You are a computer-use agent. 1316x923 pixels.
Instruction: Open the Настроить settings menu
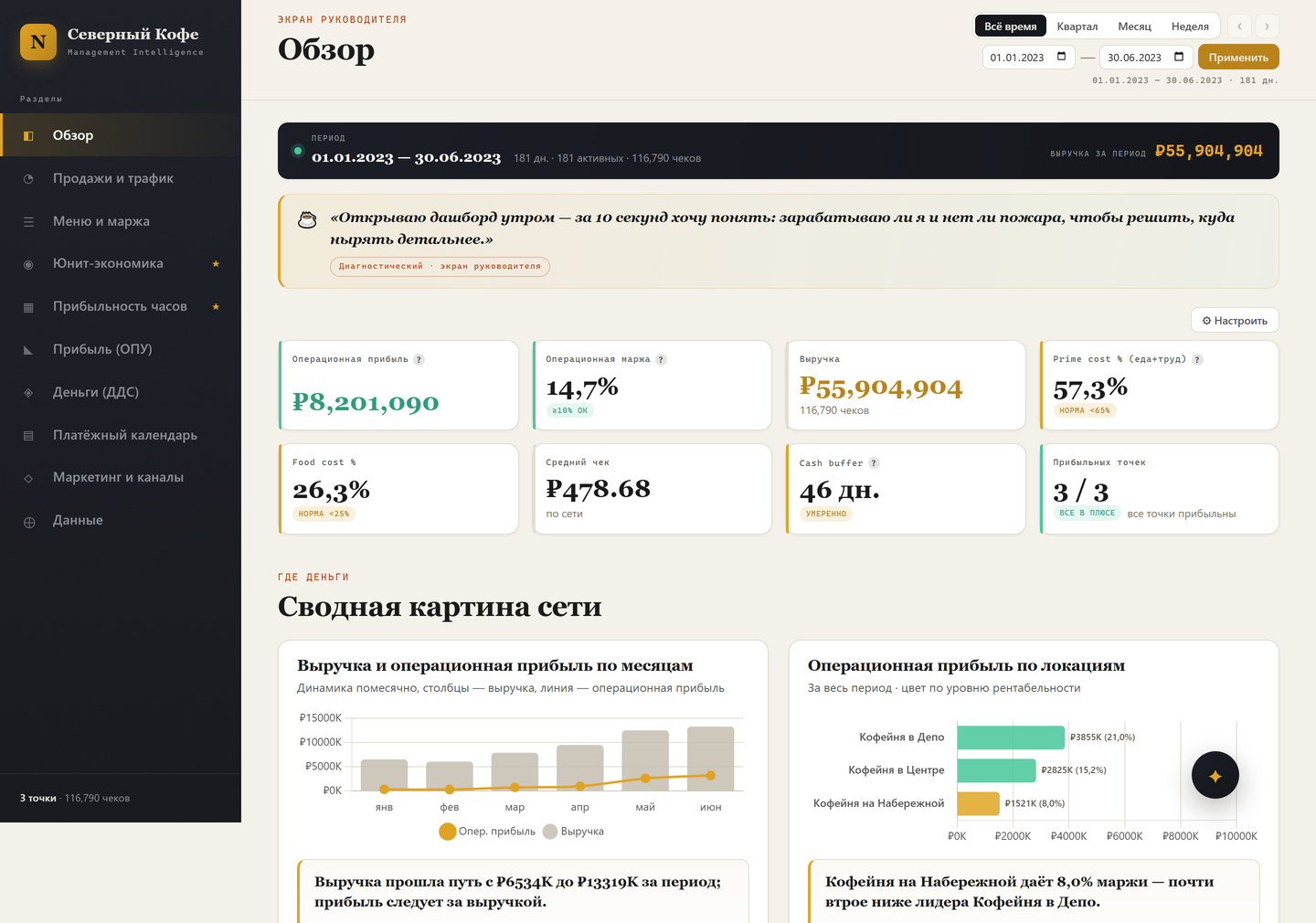pyautogui.click(x=1235, y=320)
